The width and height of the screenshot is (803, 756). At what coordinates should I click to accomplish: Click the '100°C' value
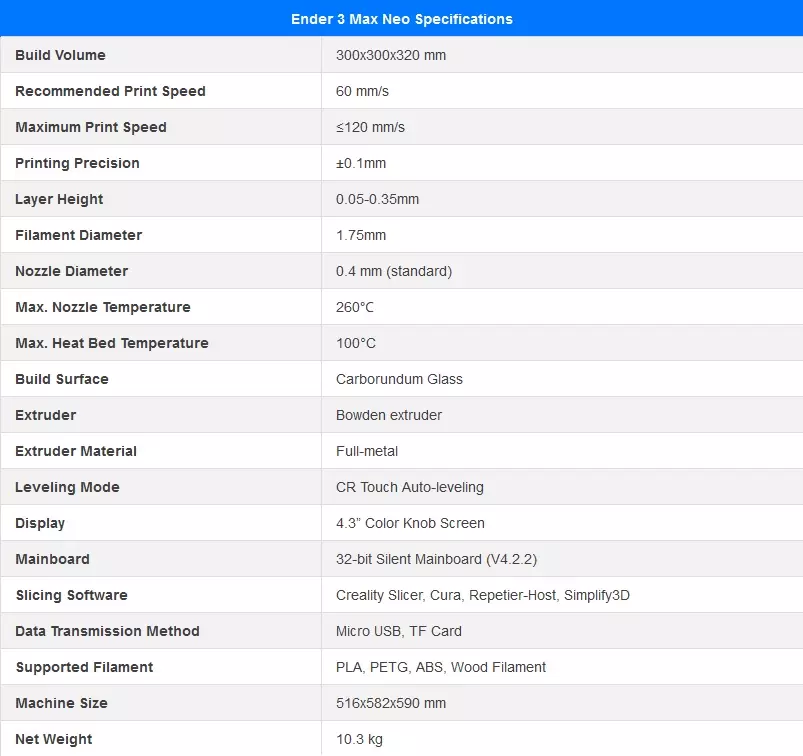356,343
